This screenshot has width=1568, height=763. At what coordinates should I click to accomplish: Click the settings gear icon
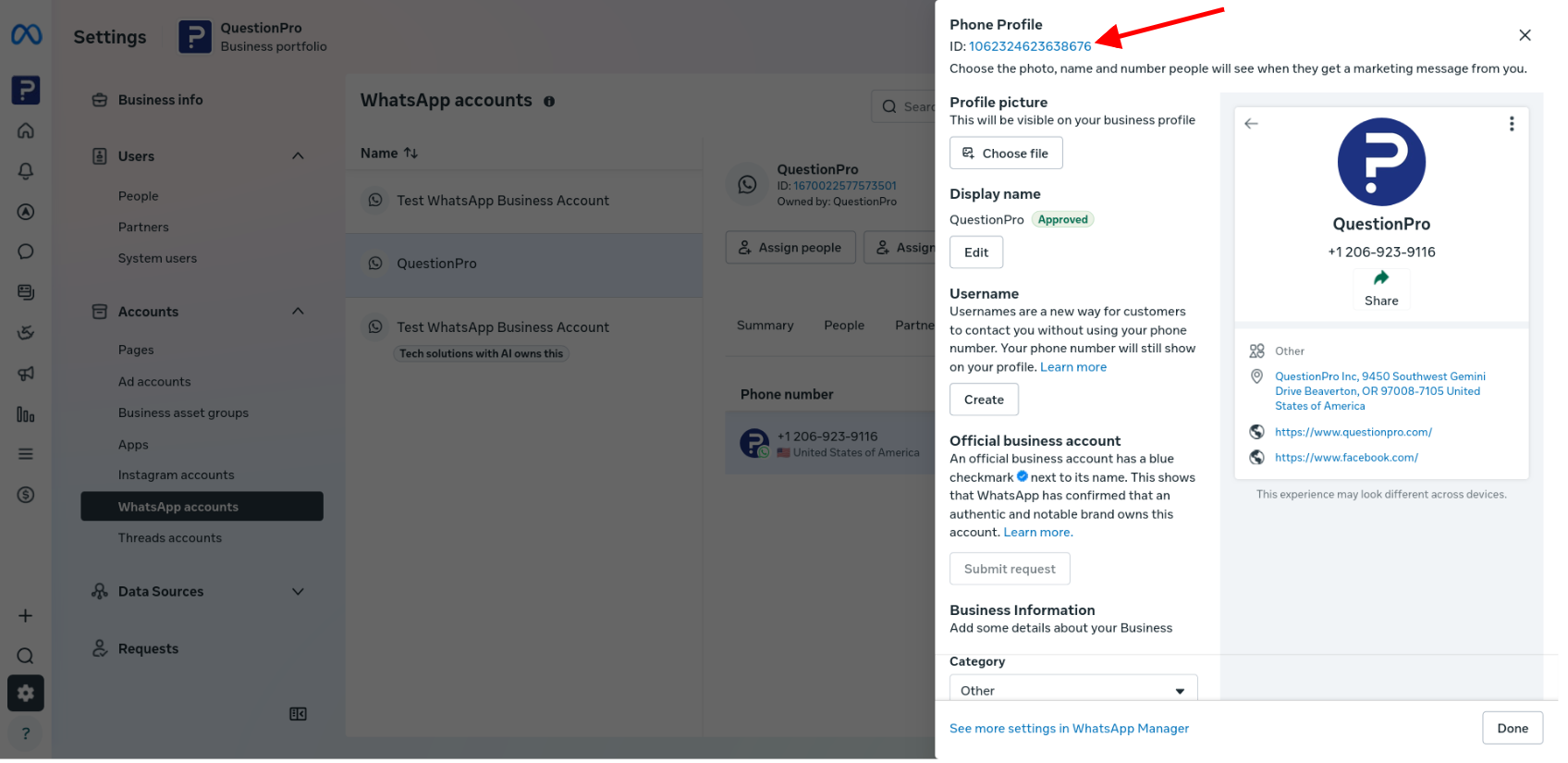[26, 694]
